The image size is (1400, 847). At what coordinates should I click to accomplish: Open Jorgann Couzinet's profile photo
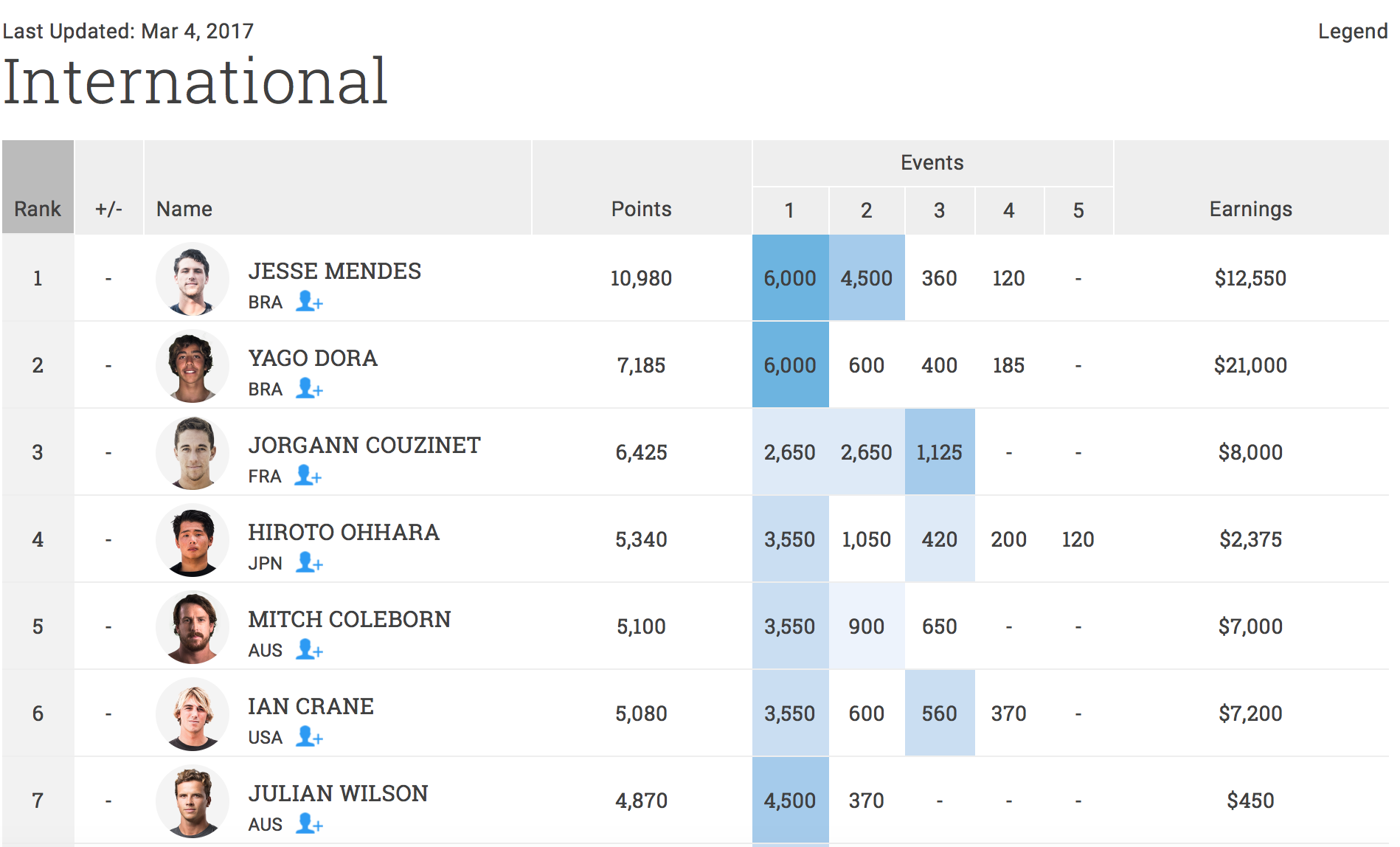tap(193, 452)
